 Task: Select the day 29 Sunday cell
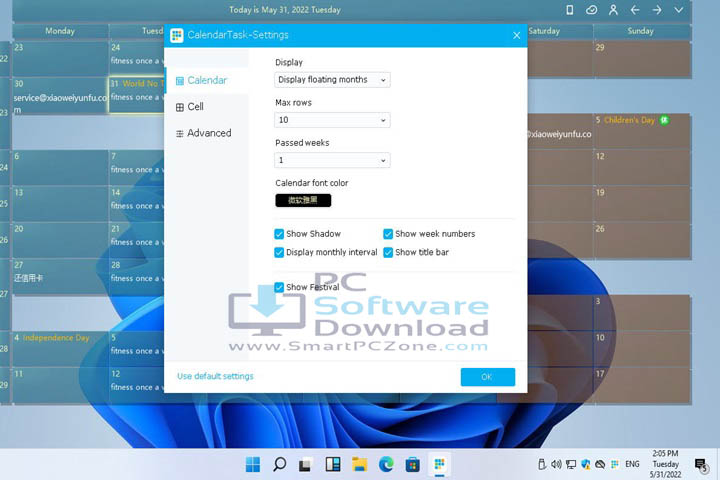coord(642,59)
